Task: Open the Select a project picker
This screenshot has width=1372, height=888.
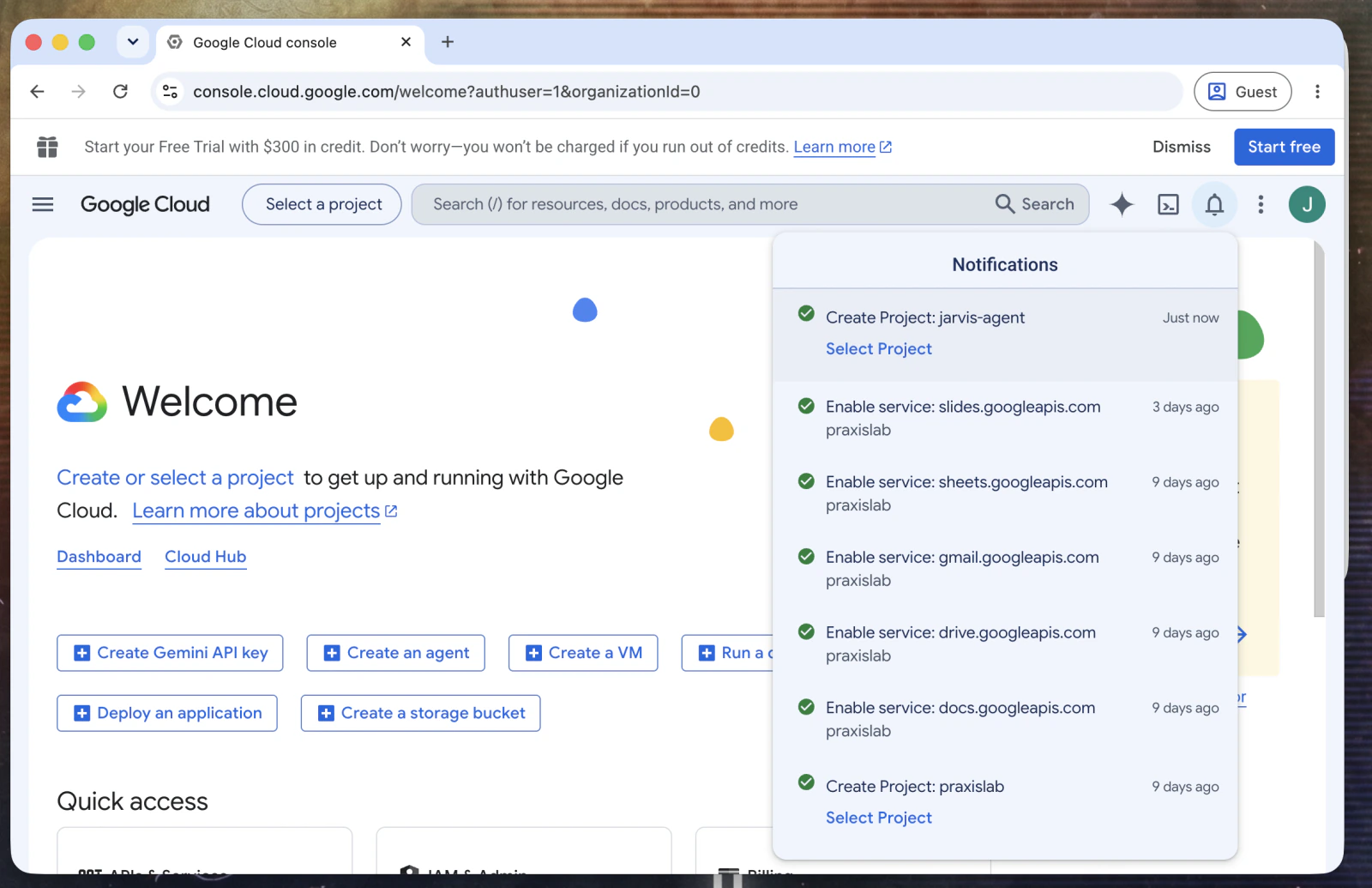Action: pyautogui.click(x=322, y=204)
